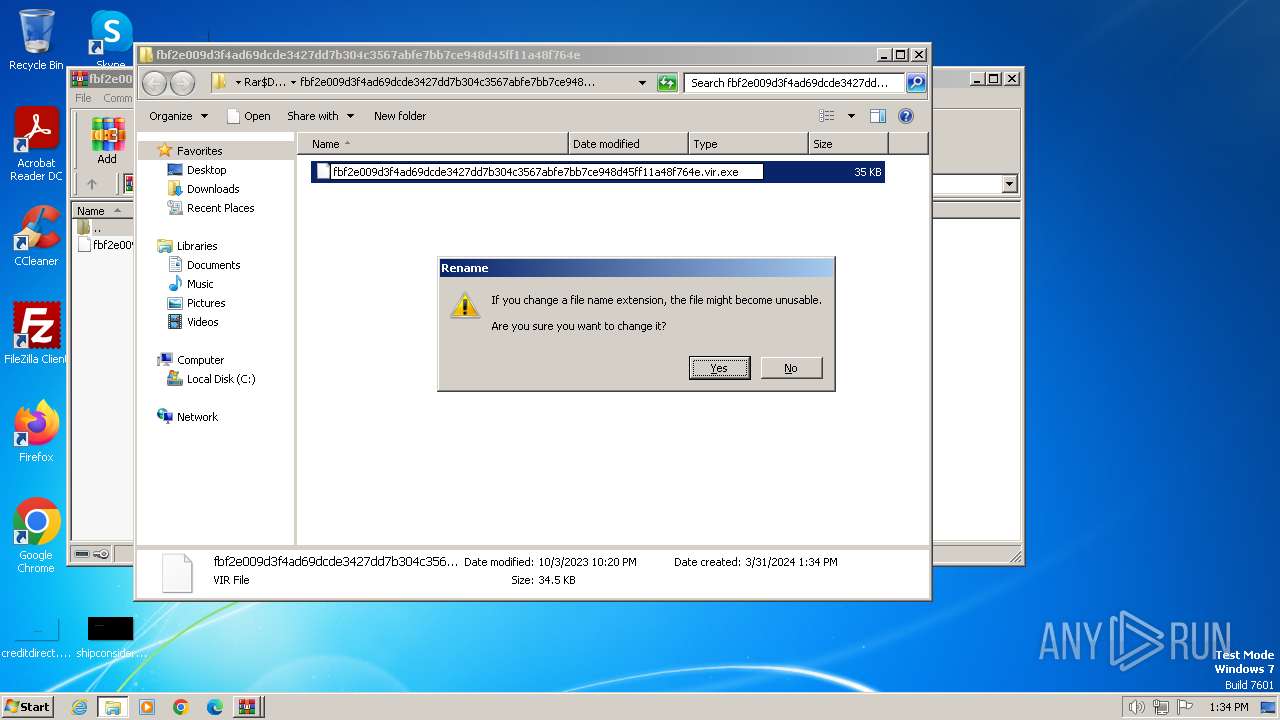The height and width of the screenshot is (720, 1280).
Task: Sort by the Name column header
Action: (x=432, y=144)
